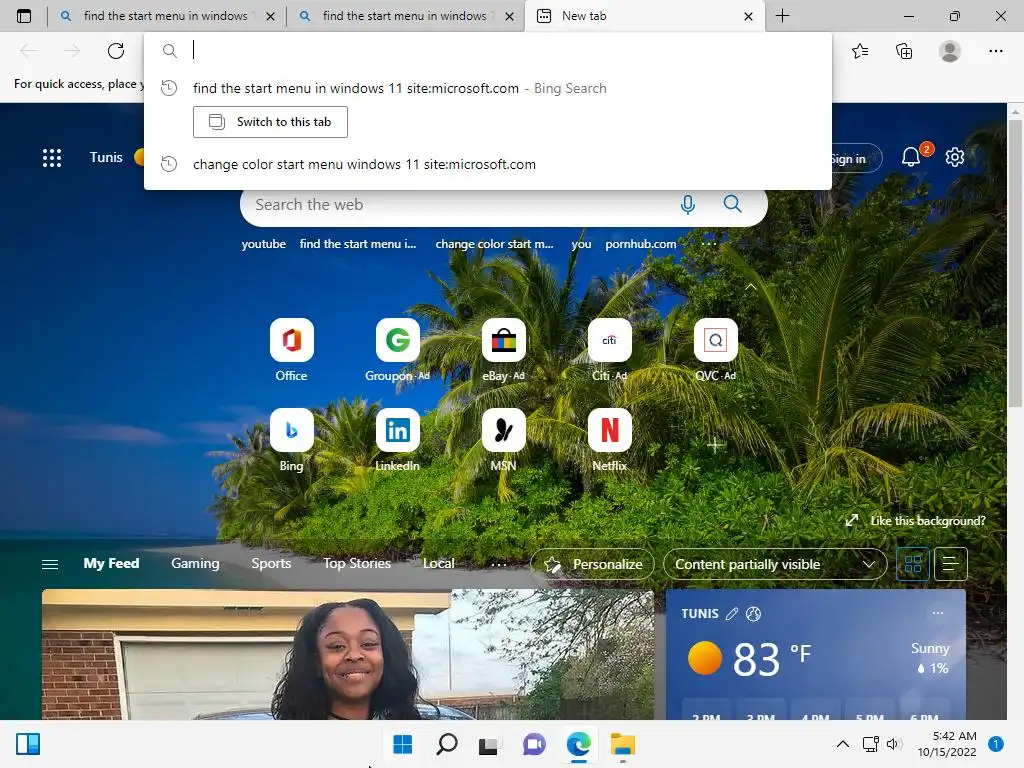1024x768 pixels.
Task: Refresh the page with the reload icon
Action: click(116, 50)
